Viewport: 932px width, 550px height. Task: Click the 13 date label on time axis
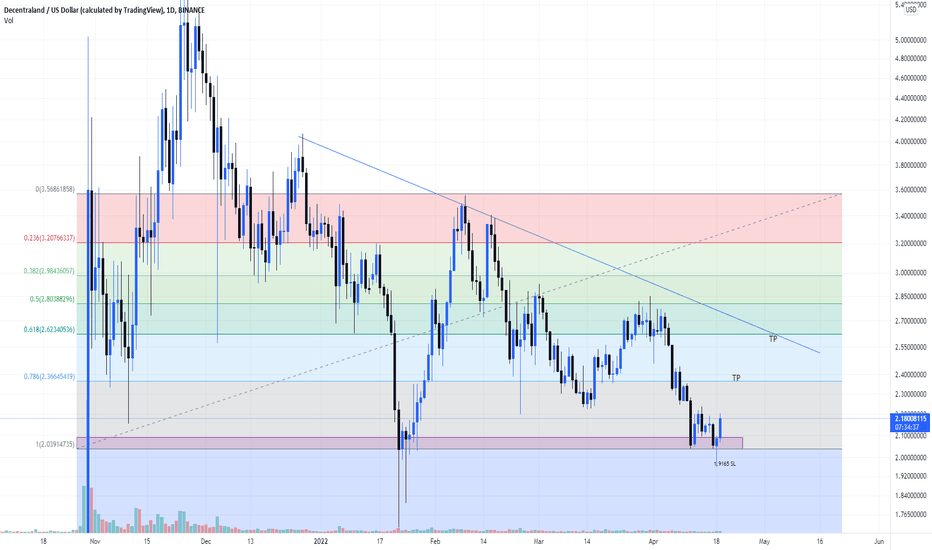pos(250,542)
